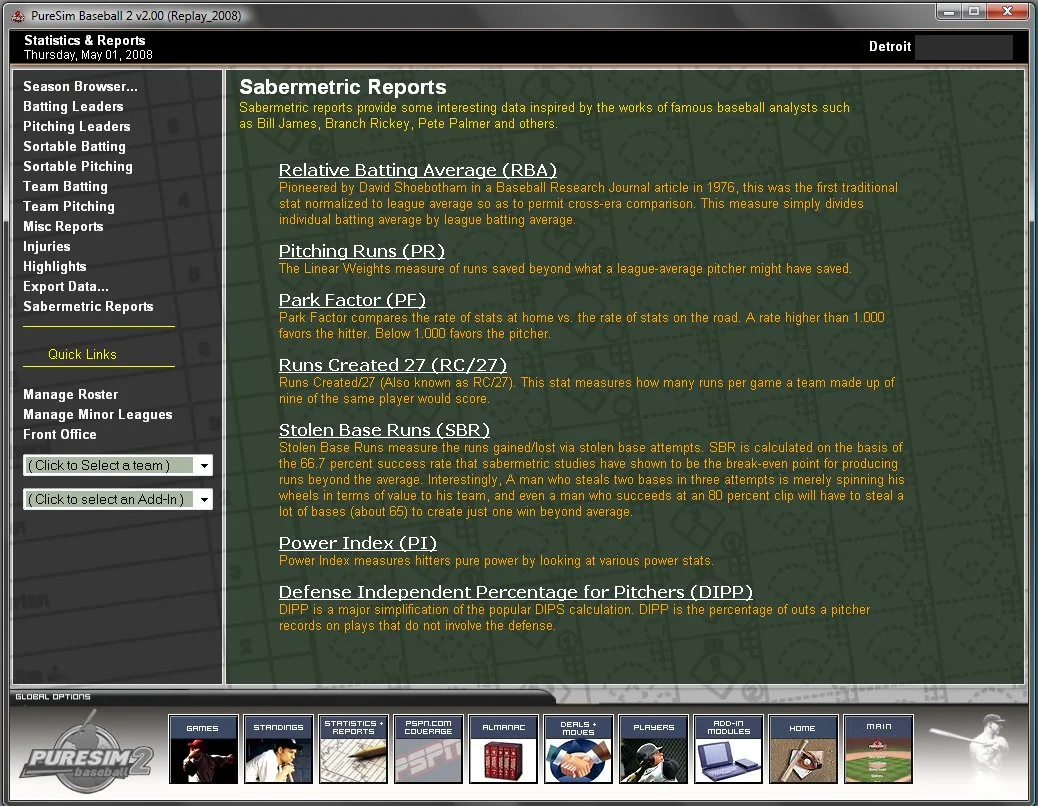Click the Detroit field at top right
The width and height of the screenshot is (1038, 806).
pyautogui.click(x=964, y=47)
